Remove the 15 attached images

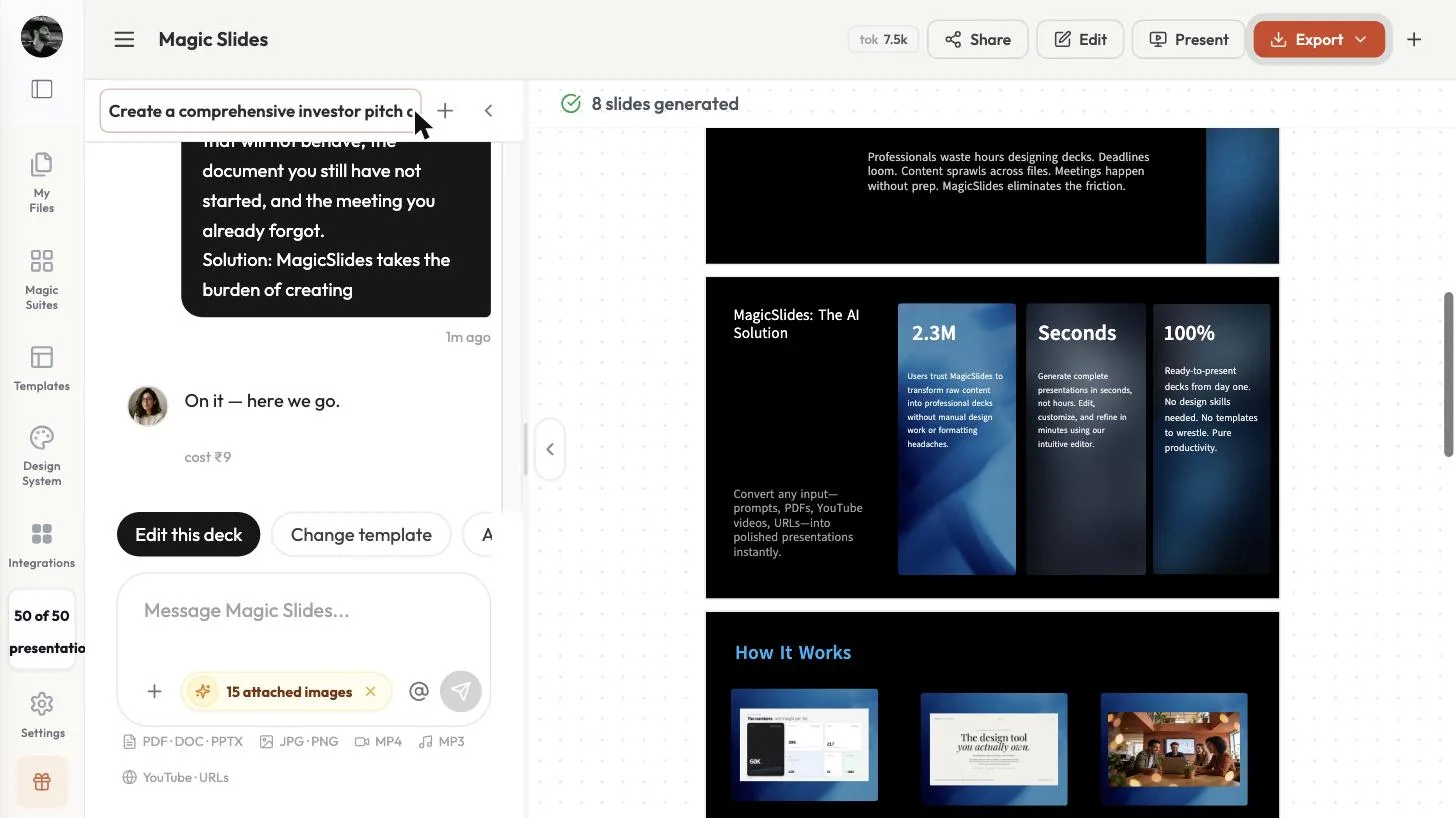coord(371,692)
